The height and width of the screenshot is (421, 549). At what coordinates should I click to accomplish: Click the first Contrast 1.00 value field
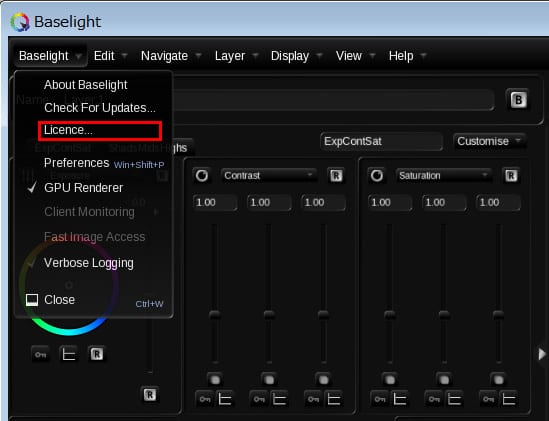pos(215,202)
